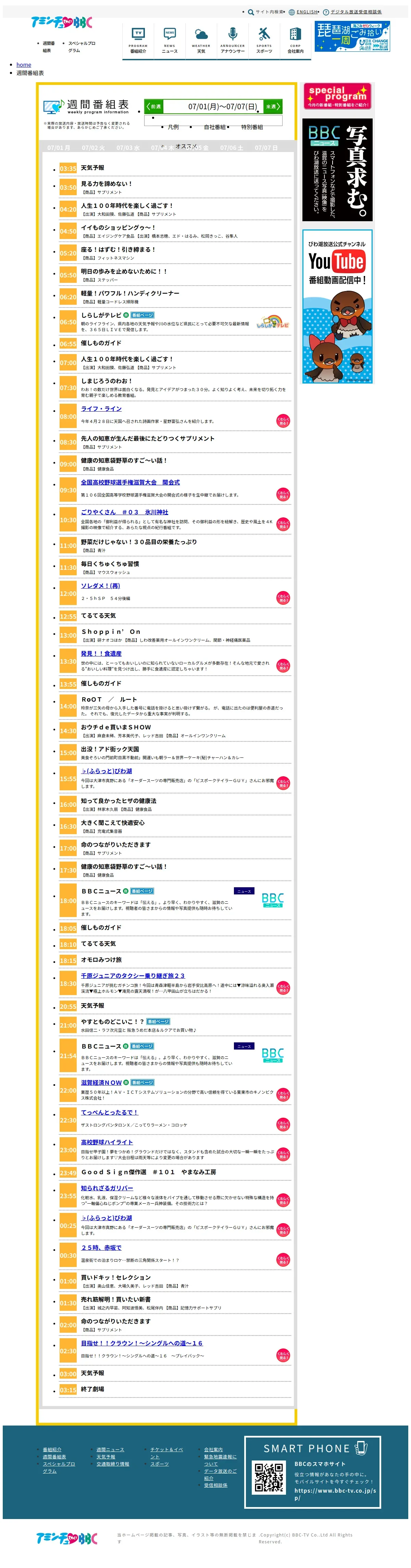Click 番組ページ button for しらしがテレビ
Viewport: 411px width, 1568px height.
(x=142, y=315)
